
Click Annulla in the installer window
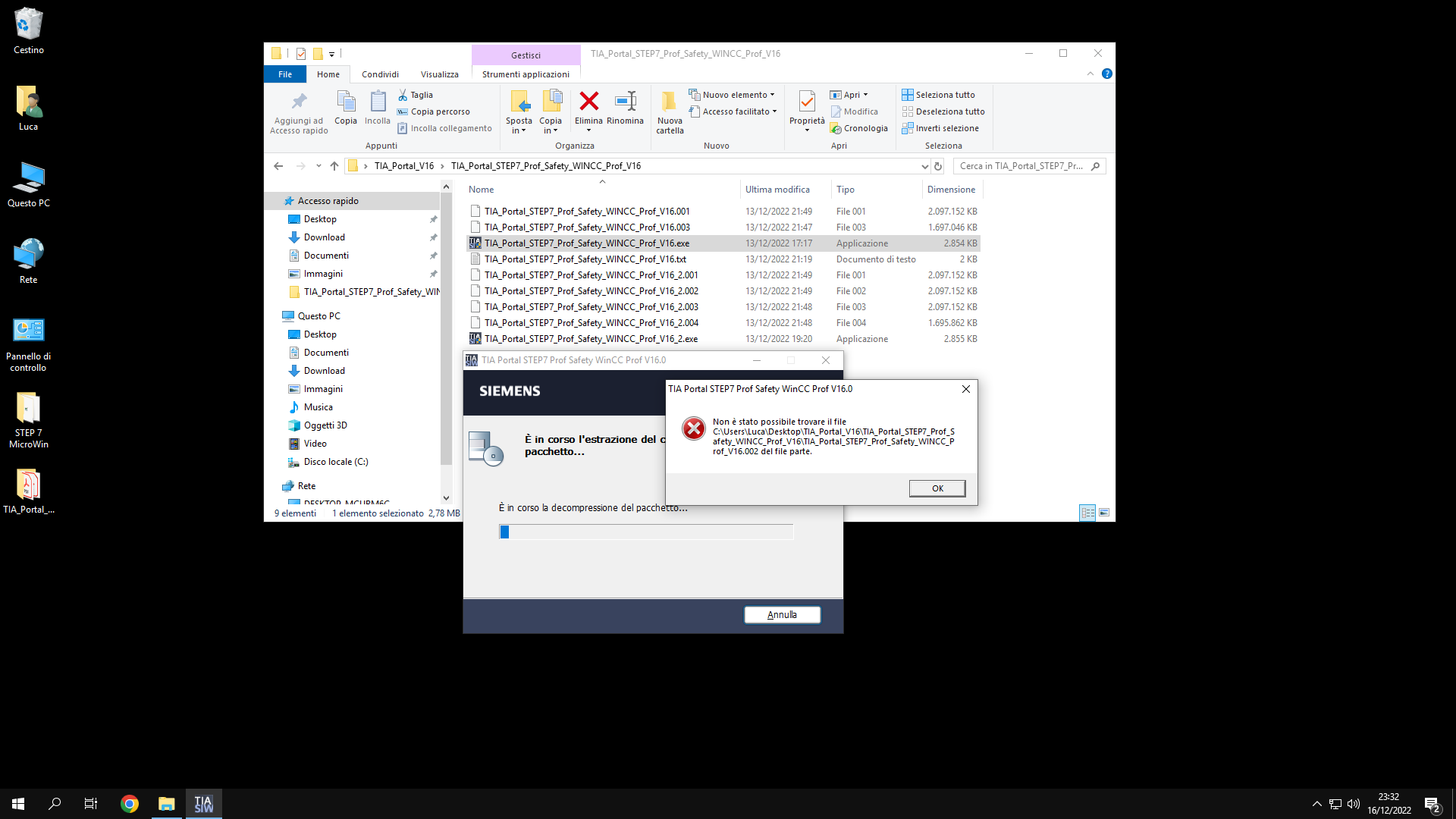[782, 615]
